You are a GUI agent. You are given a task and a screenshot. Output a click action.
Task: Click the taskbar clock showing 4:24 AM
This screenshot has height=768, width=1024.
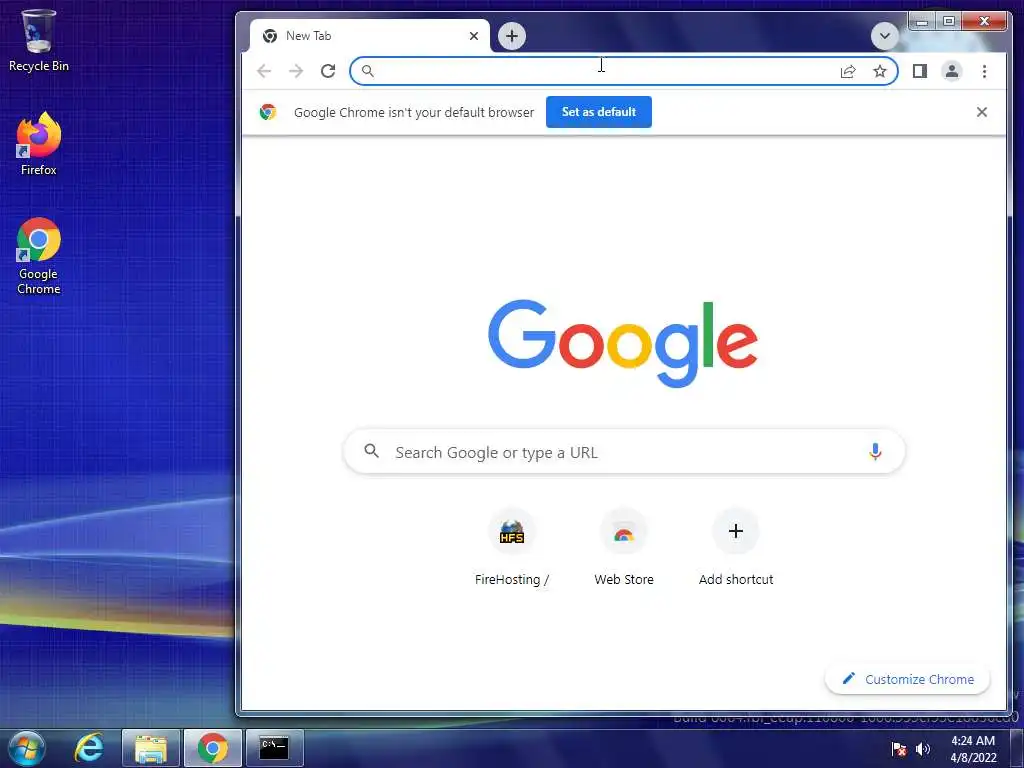coord(973,749)
